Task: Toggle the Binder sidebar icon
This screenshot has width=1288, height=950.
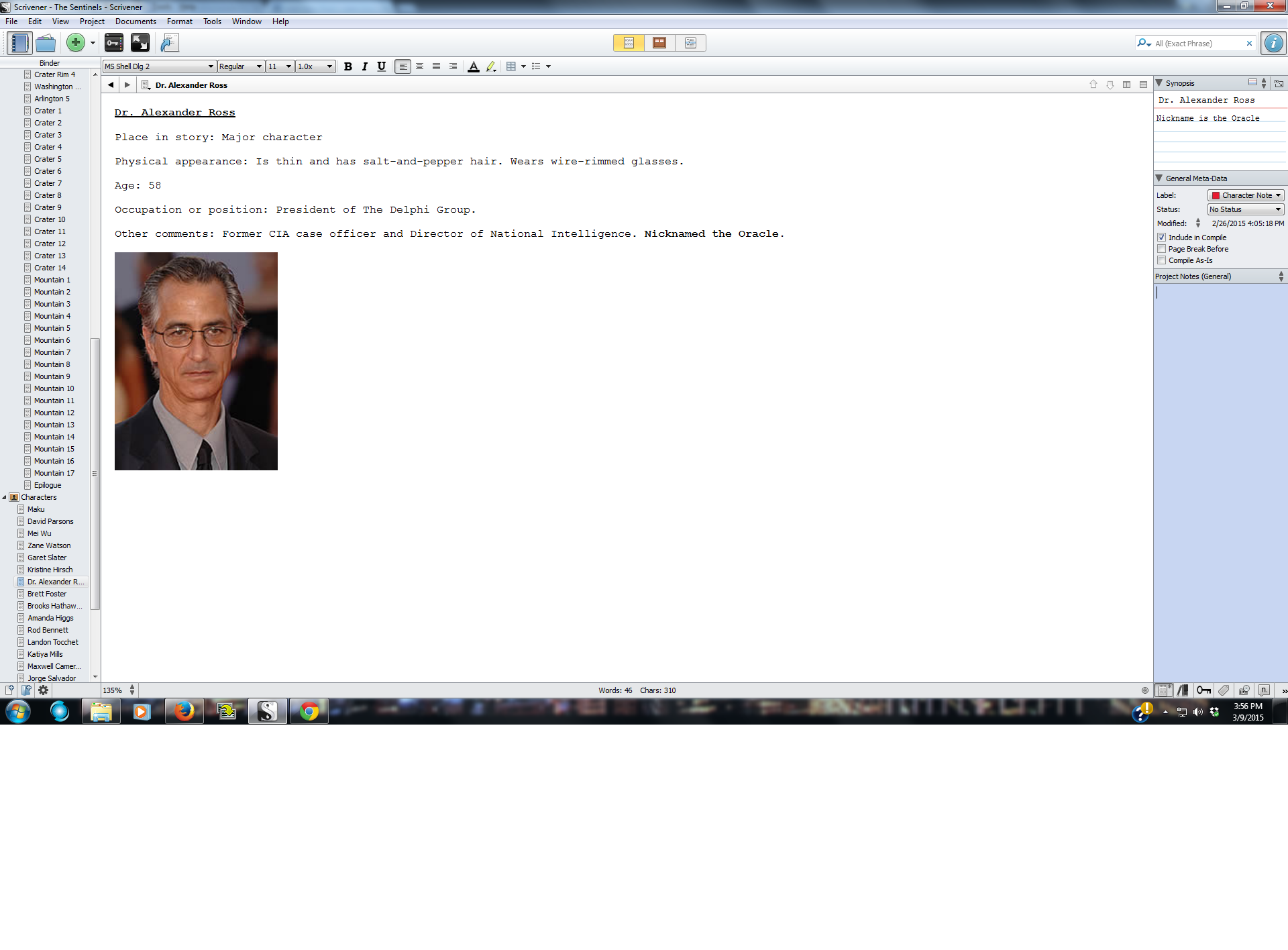Action: (19, 43)
